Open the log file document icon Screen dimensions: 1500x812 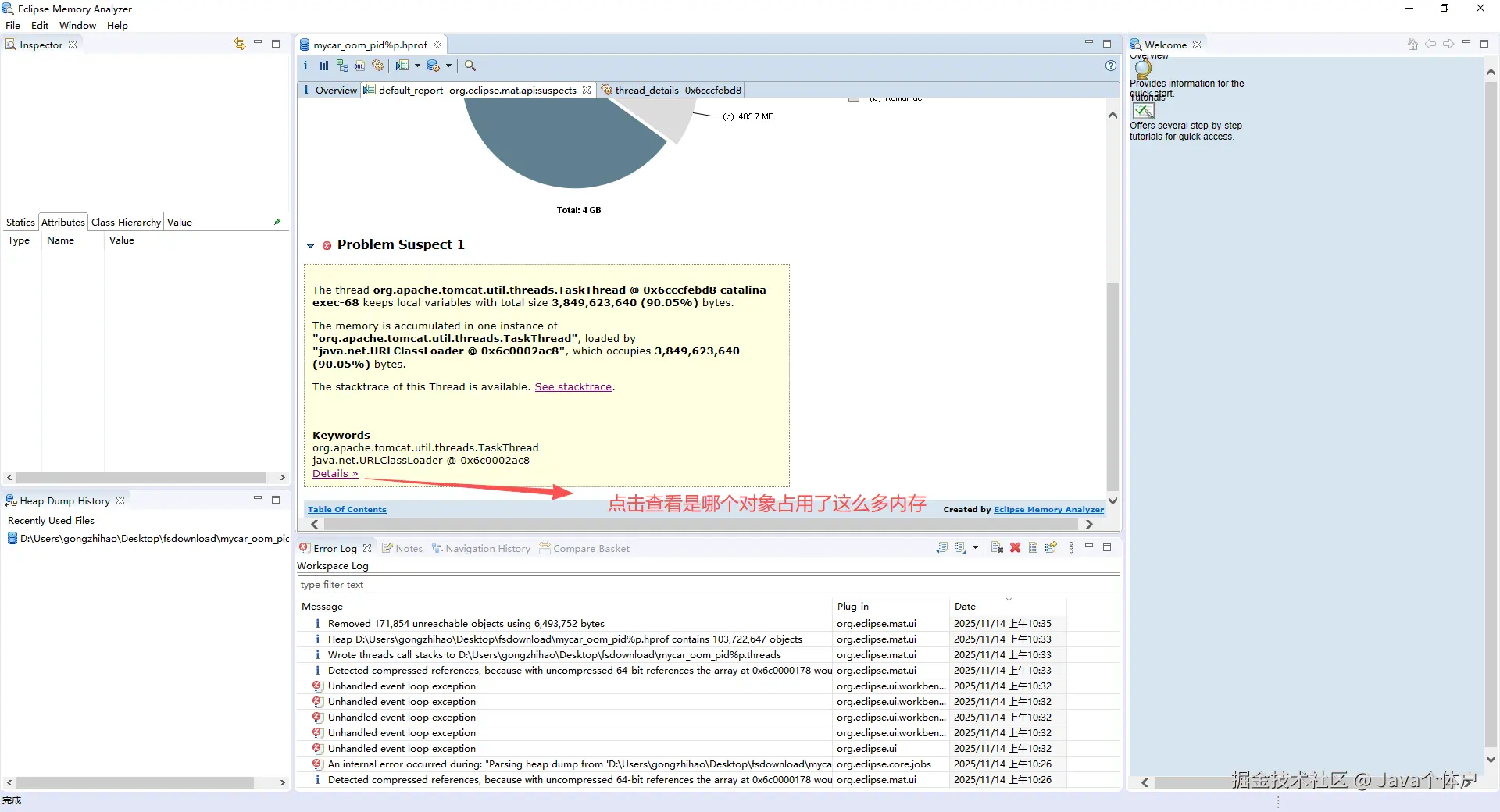[1033, 547]
